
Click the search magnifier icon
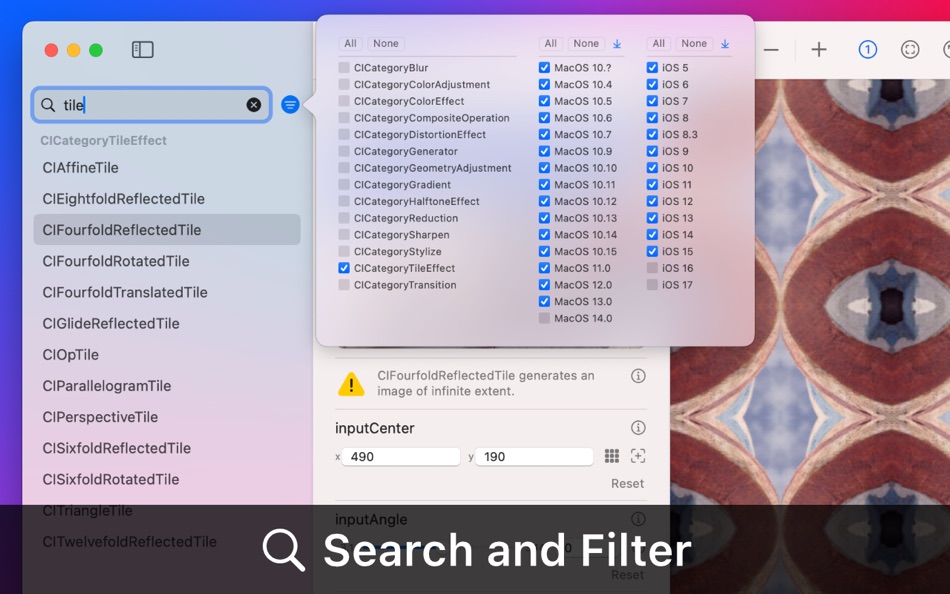tap(48, 105)
